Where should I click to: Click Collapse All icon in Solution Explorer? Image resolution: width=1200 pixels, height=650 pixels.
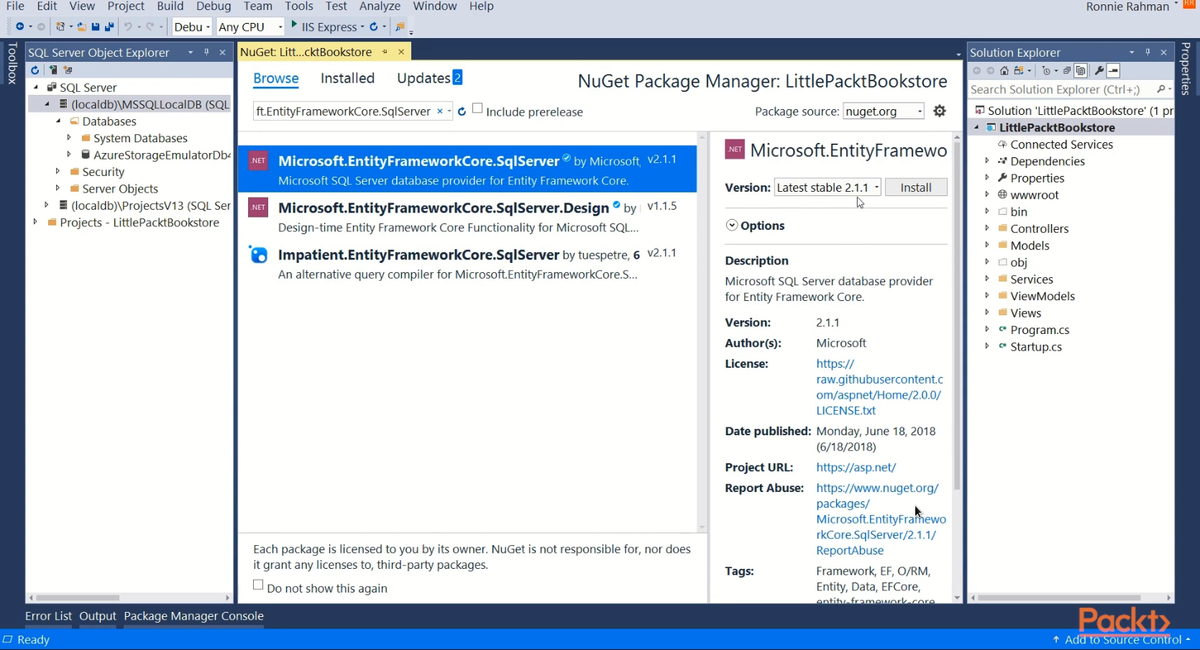pos(1066,71)
